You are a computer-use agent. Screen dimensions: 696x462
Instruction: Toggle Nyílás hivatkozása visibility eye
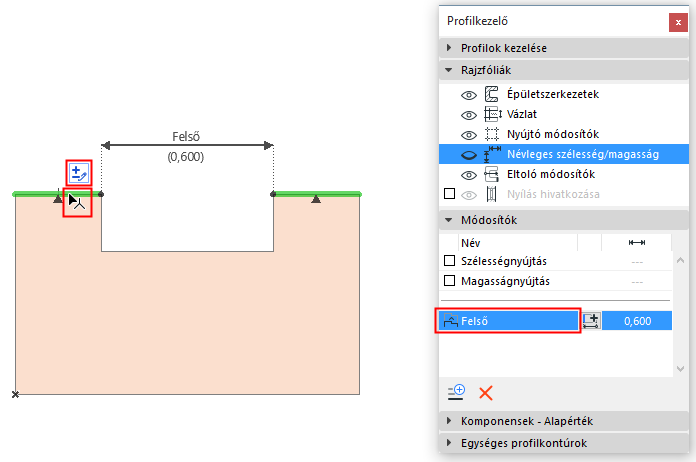(469, 195)
